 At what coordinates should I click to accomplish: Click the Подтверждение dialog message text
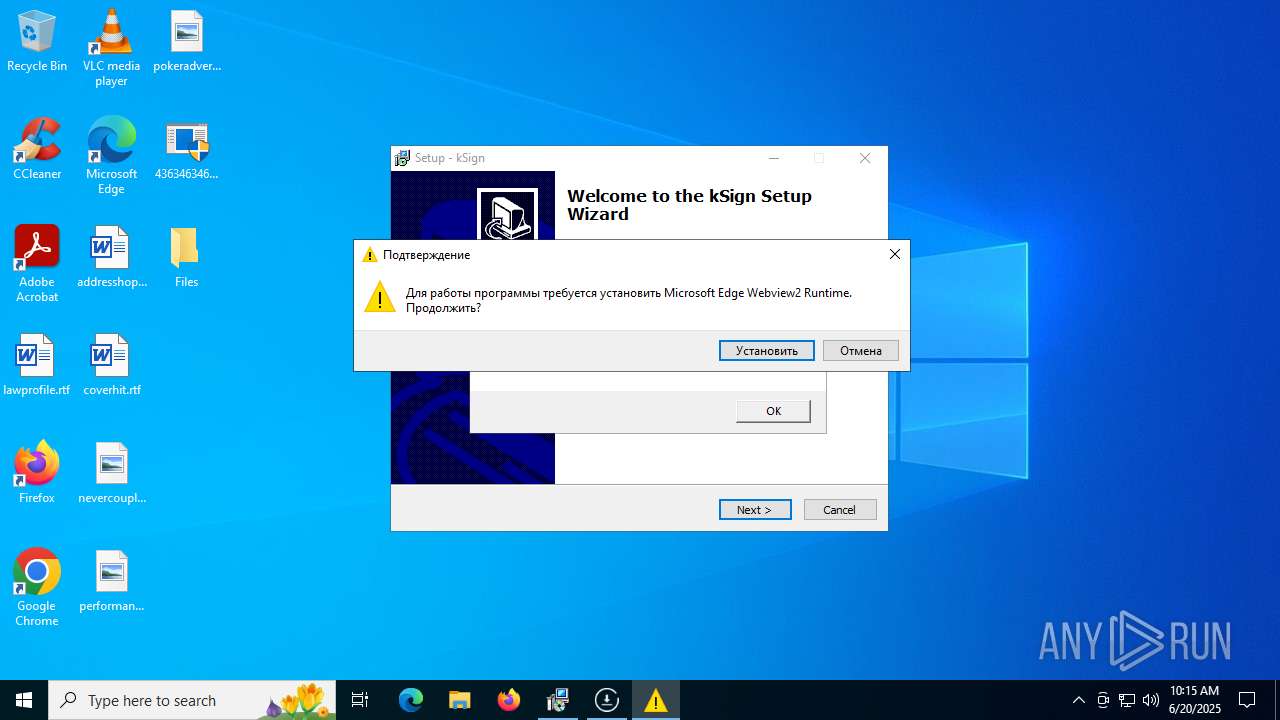[629, 300]
